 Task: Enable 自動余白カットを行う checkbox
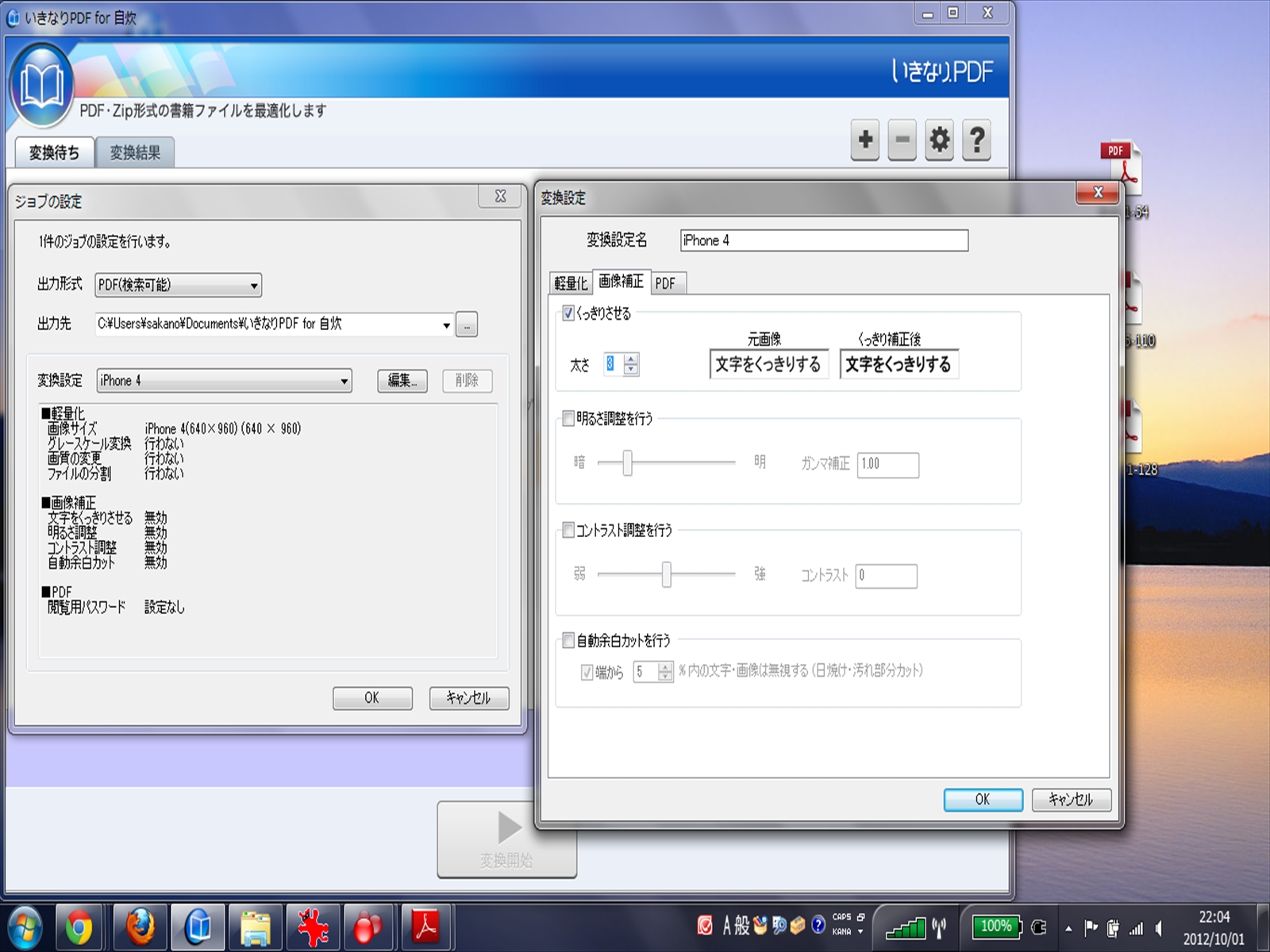pos(568,640)
